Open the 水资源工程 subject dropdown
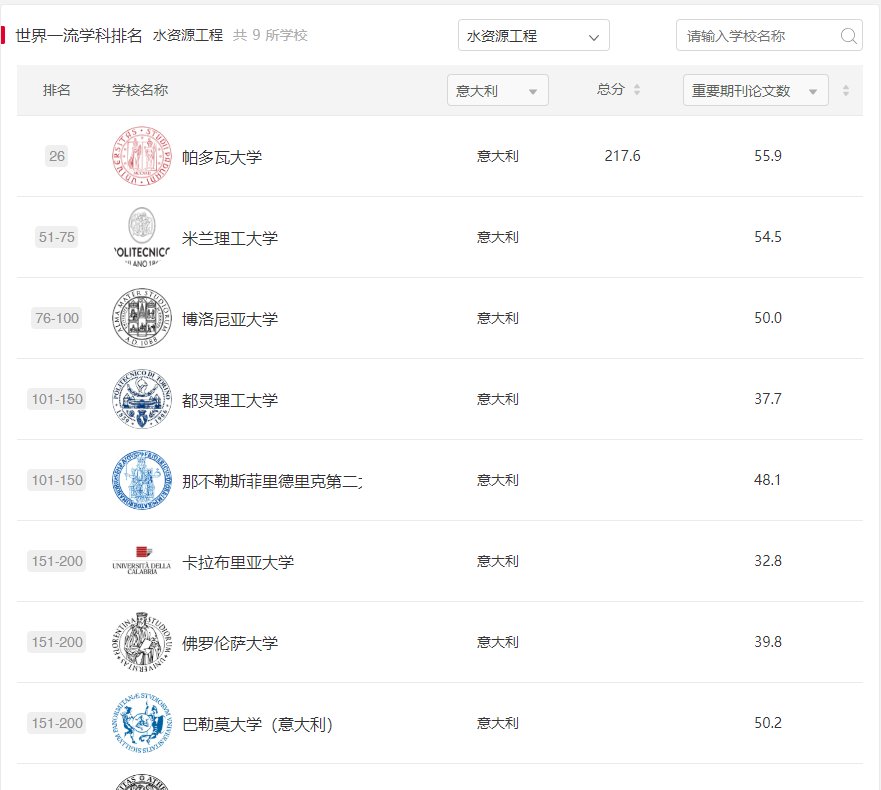Screen dimensions: 881x790 [533, 34]
